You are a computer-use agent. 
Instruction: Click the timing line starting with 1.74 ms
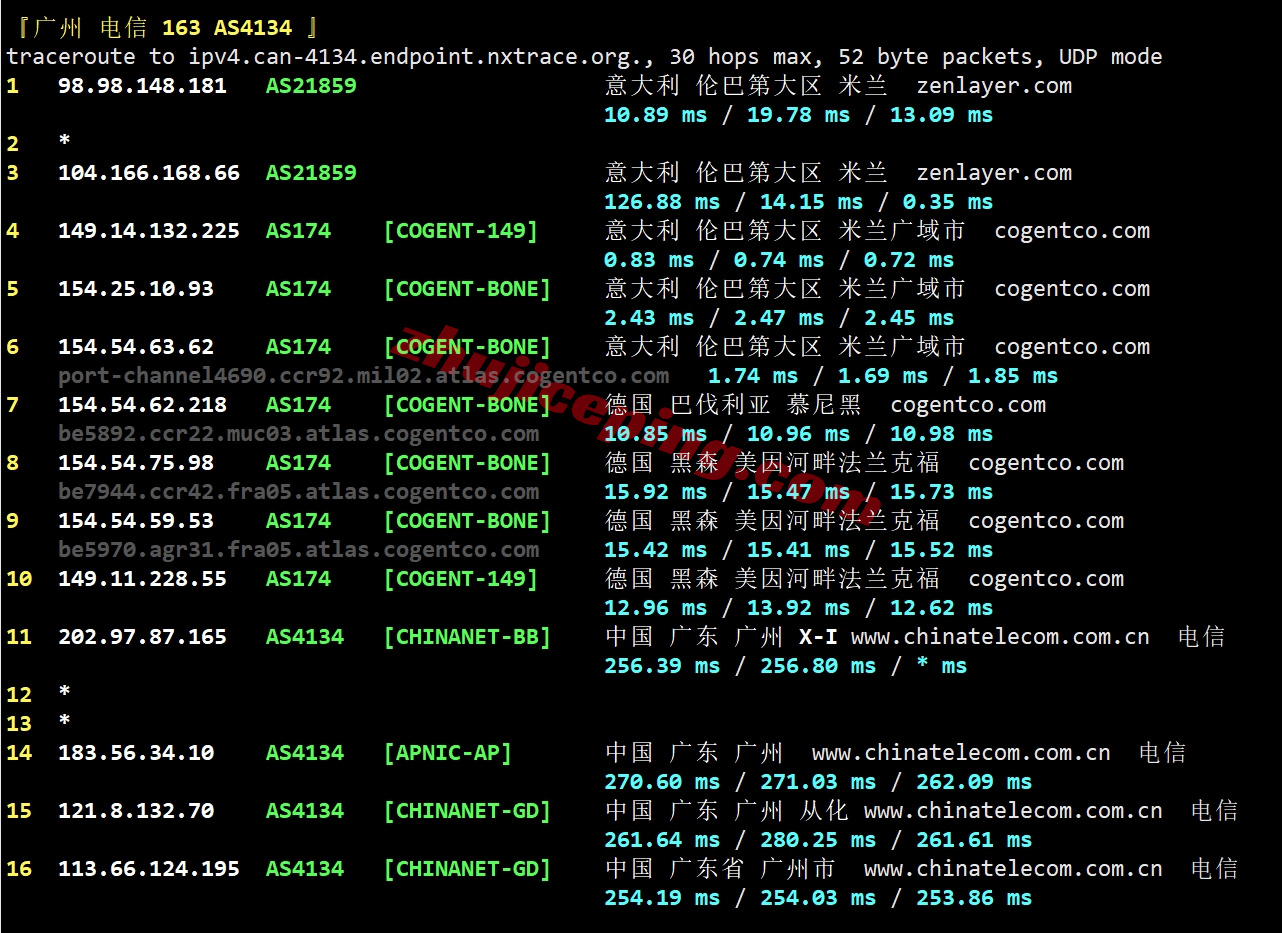(883, 376)
